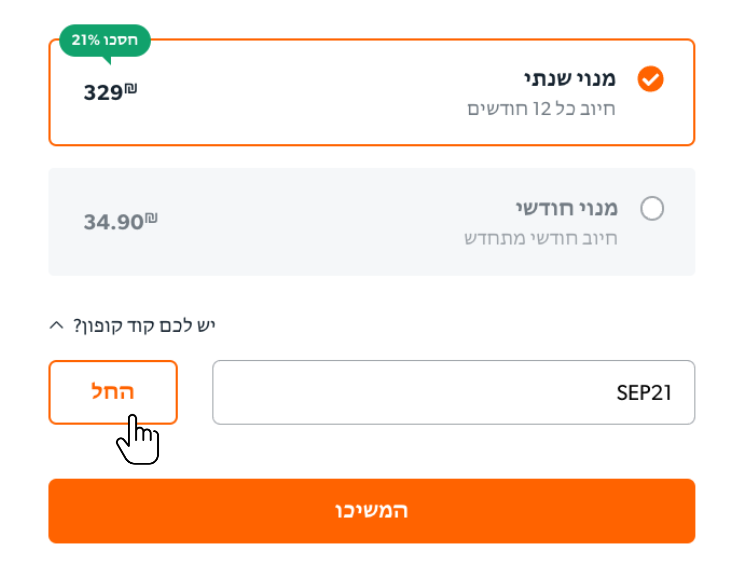Click the shekel symbol beside 34.90
Screen dimensions: 732x570
pos(151,218)
